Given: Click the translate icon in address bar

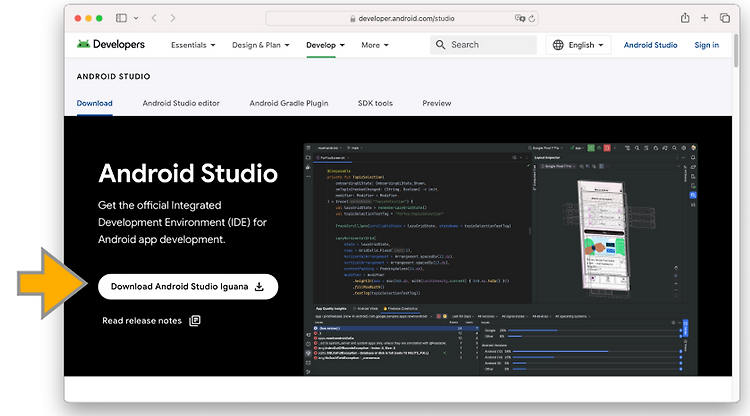Looking at the screenshot, I should (519, 18).
